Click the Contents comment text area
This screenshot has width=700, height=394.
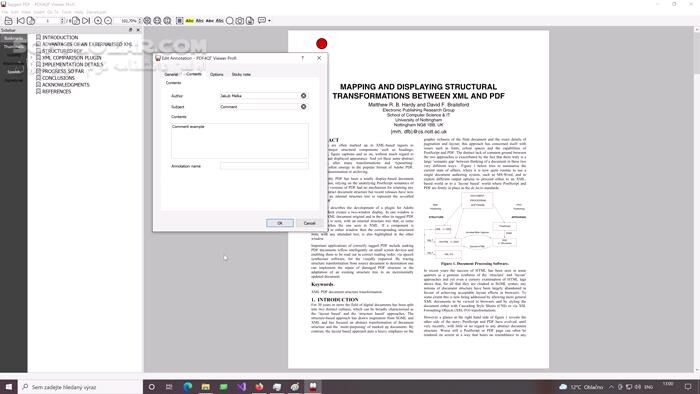[x=239, y=141]
